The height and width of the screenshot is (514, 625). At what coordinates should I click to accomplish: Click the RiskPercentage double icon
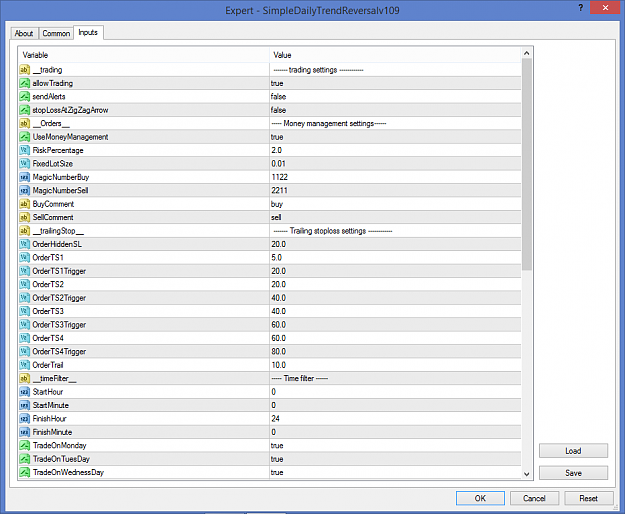(x=25, y=150)
